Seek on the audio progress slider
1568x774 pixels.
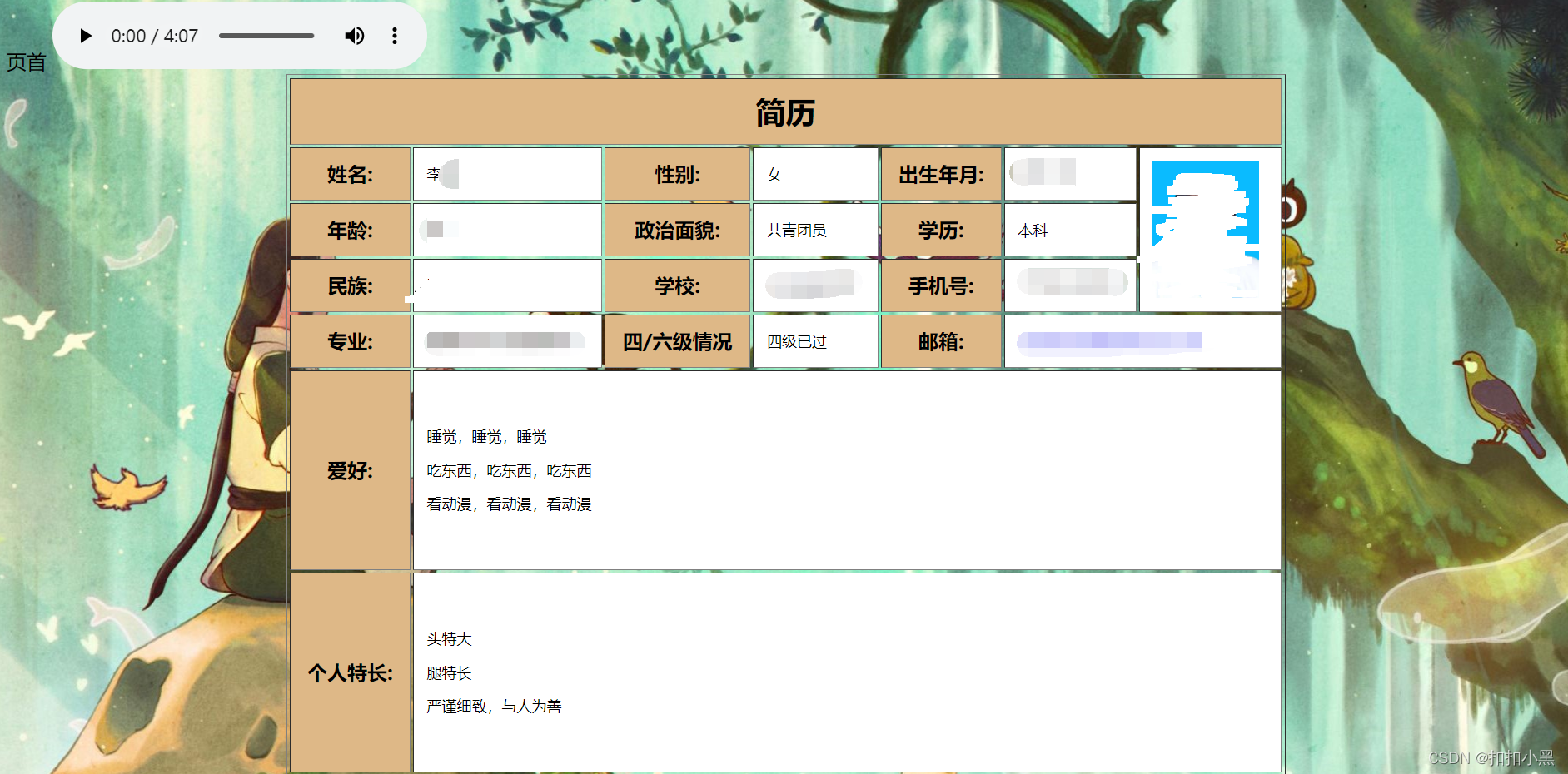tap(266, 36)
